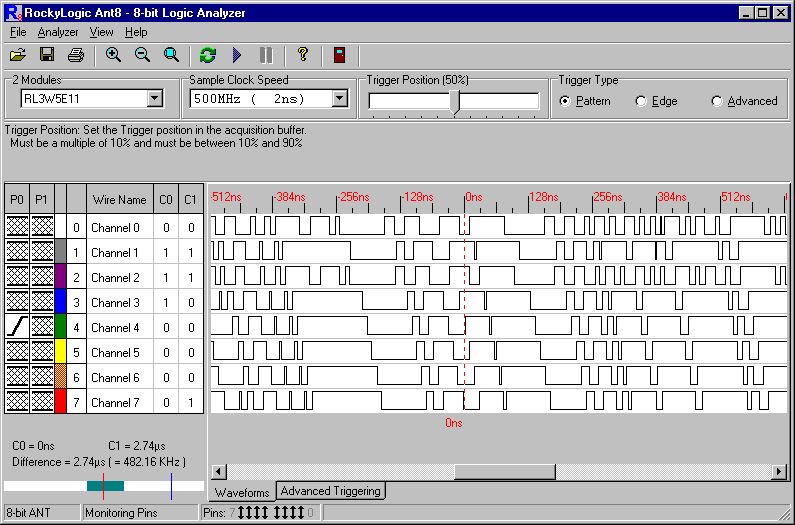Click the scrollbar left arrow
The image size is (795, 525).
pos(218,472)
